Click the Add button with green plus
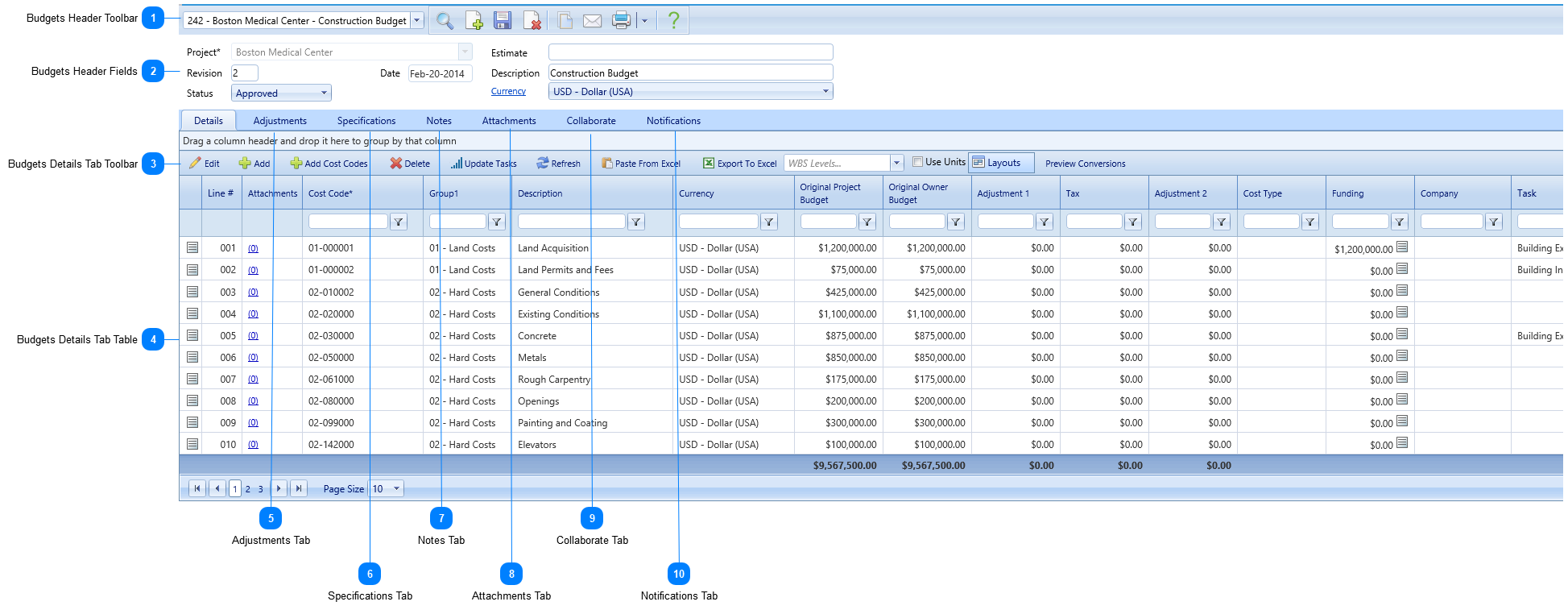This screenshot has width=1568, height=610. tap(254, 164)
